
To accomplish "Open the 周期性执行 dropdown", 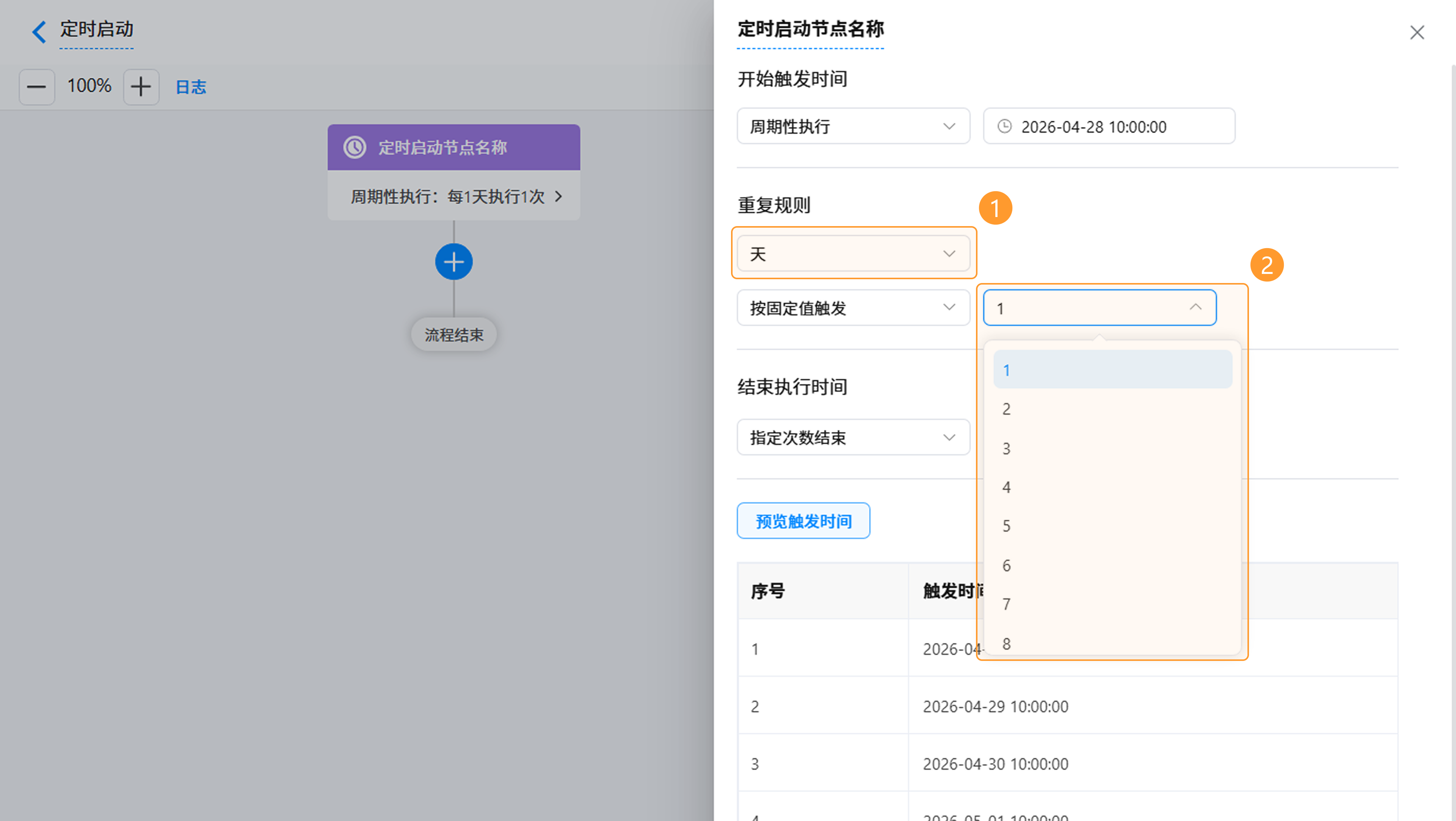I will click(853, 126).
